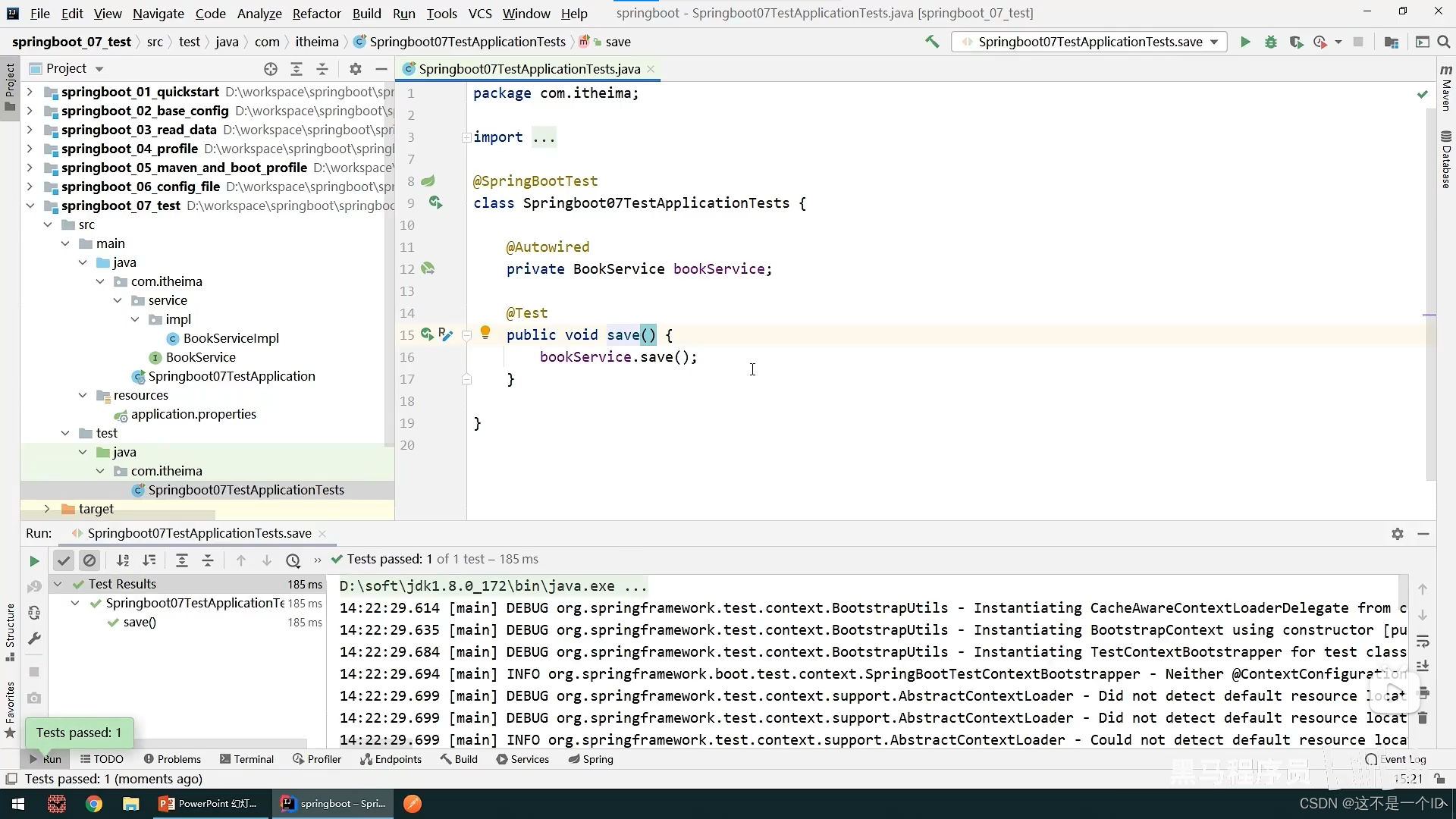This screenshot has width=1456, height=819.
Task: Toggle Show Ignored tests button
Action: click(89, 561)
